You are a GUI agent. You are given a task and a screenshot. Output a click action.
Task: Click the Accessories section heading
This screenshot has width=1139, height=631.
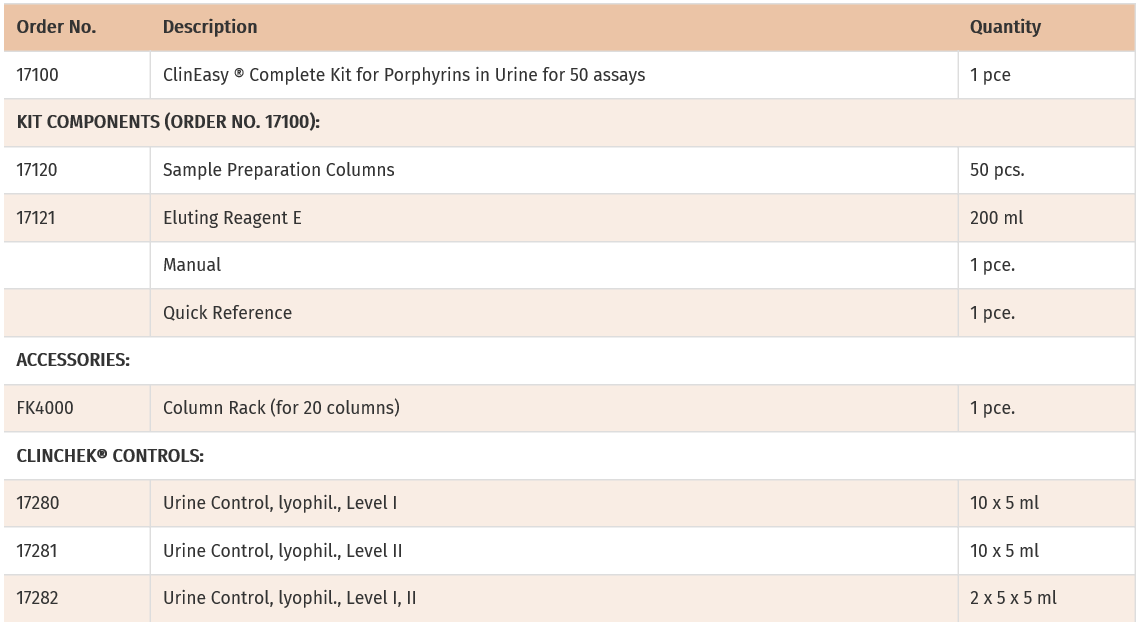pos(73,360)
